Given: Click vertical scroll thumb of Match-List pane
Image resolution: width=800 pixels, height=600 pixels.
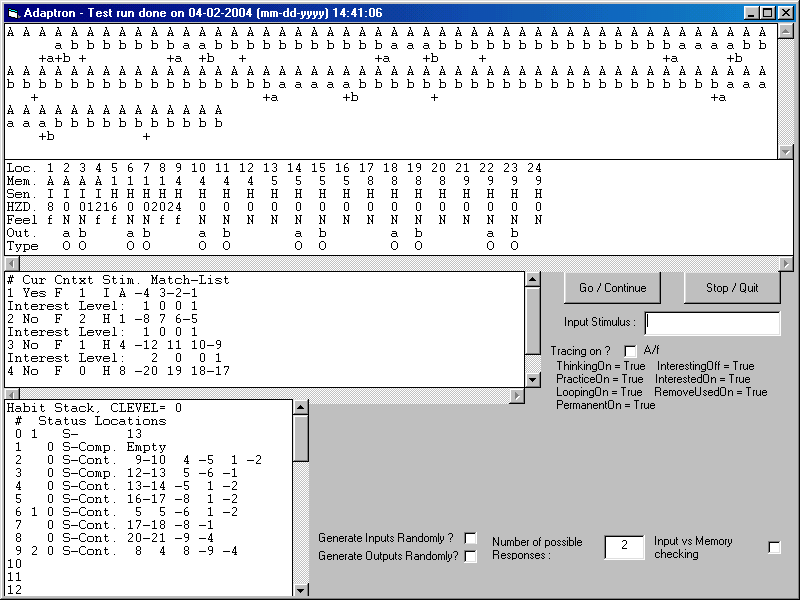Looking at the screenshot, I should coord(533,320).
